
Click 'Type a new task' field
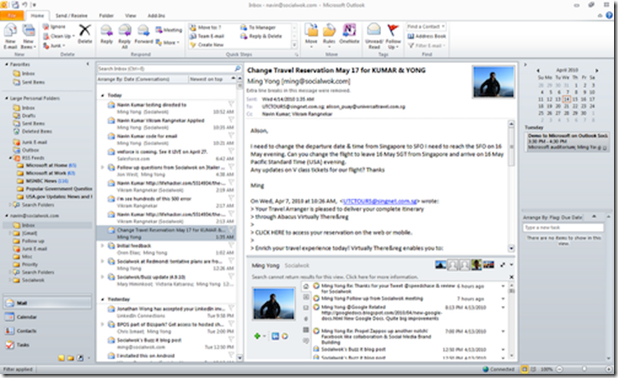click(563, 227)
